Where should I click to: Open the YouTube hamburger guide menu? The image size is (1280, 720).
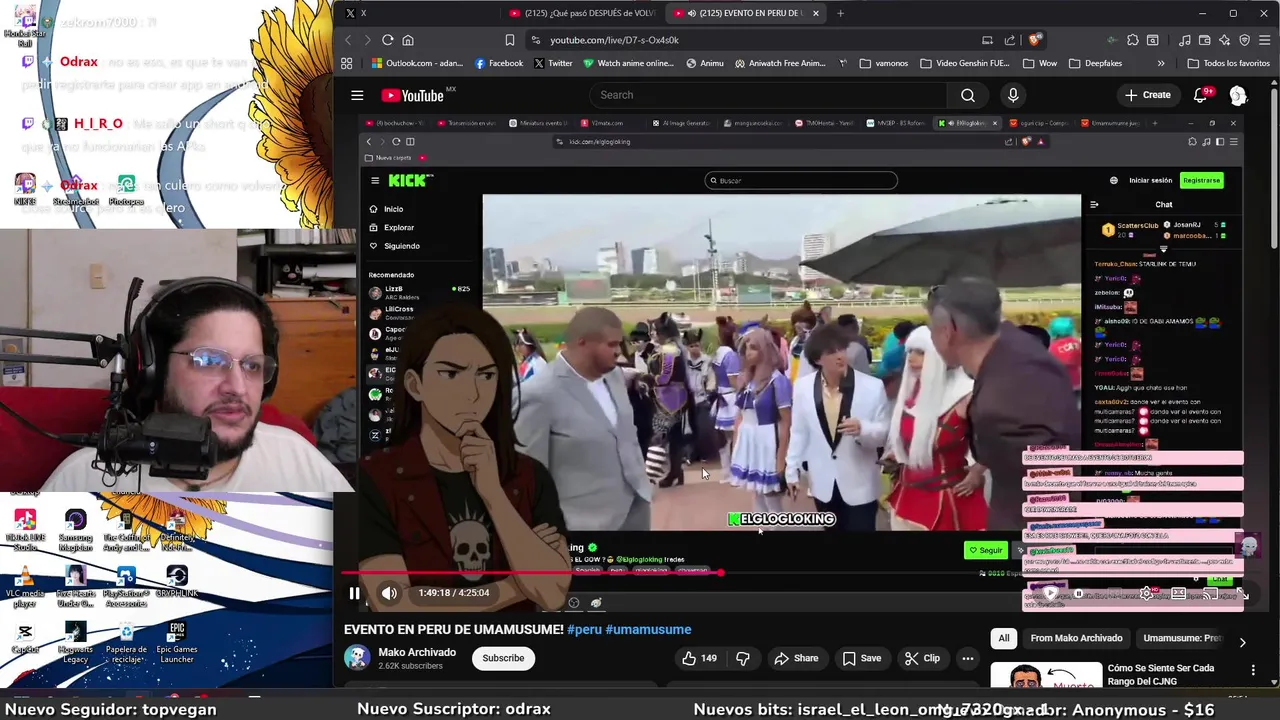pyautogui.click(x=357, y=95)
